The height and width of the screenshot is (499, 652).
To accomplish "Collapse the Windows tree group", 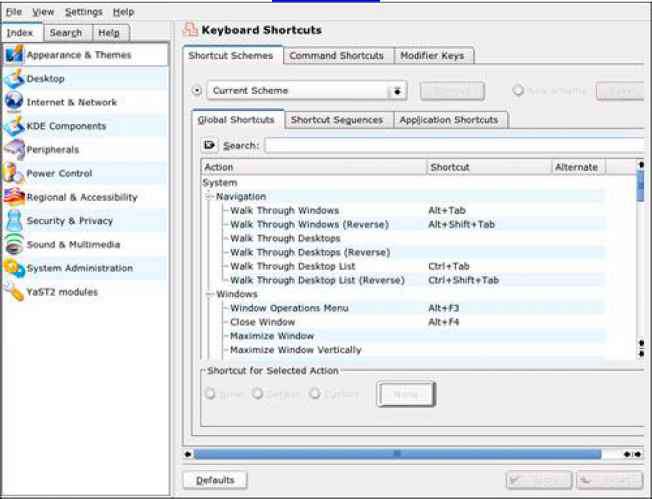I will pyautogui.click(x=210, y=295).
